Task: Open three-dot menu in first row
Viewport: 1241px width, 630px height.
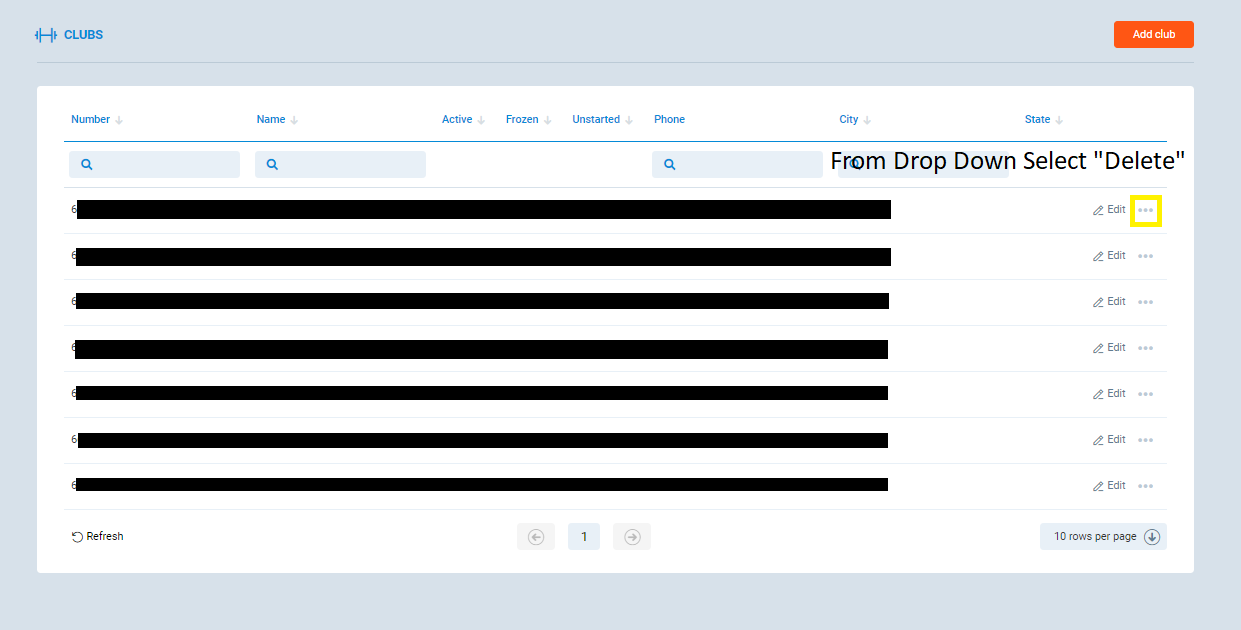Action: click(1145, 210)
